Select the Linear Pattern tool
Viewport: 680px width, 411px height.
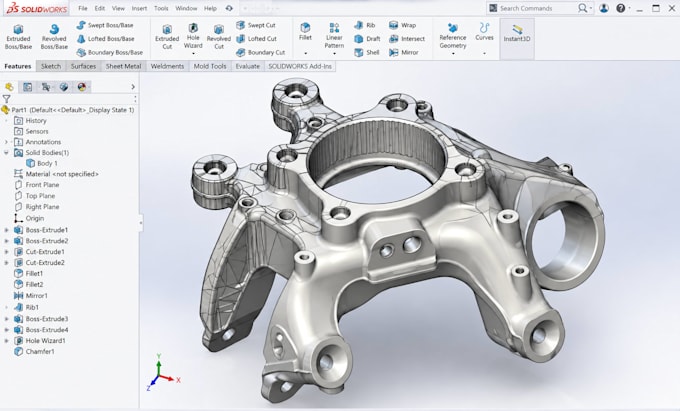click(x=334, y=36)
